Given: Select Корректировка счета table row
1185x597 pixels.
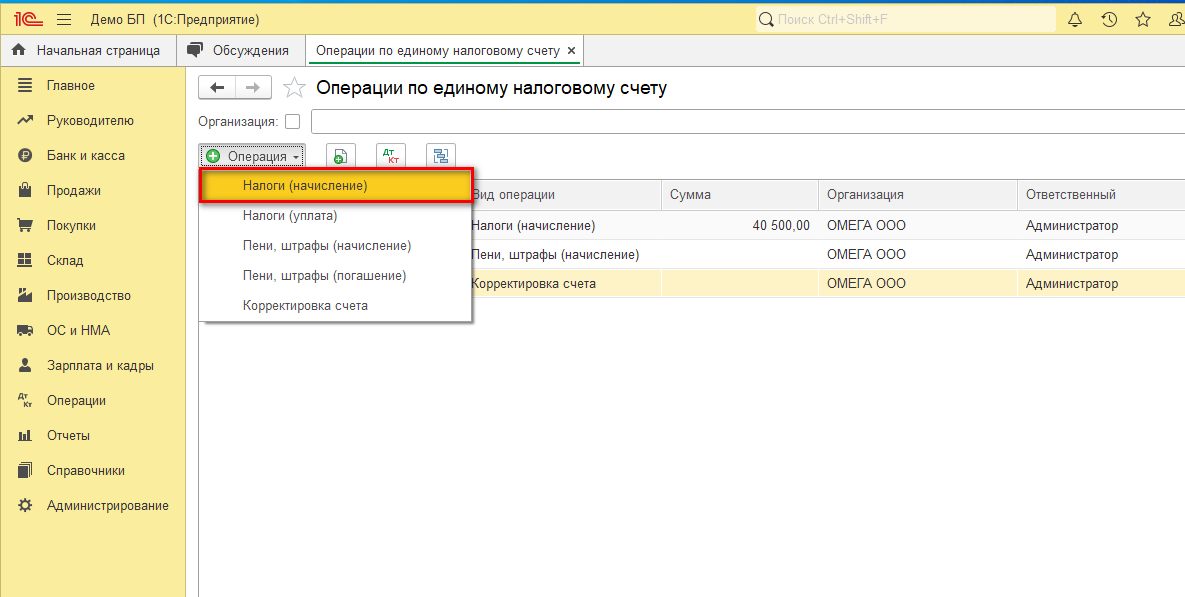Looking at the screenshot, I should pos(828,283).
